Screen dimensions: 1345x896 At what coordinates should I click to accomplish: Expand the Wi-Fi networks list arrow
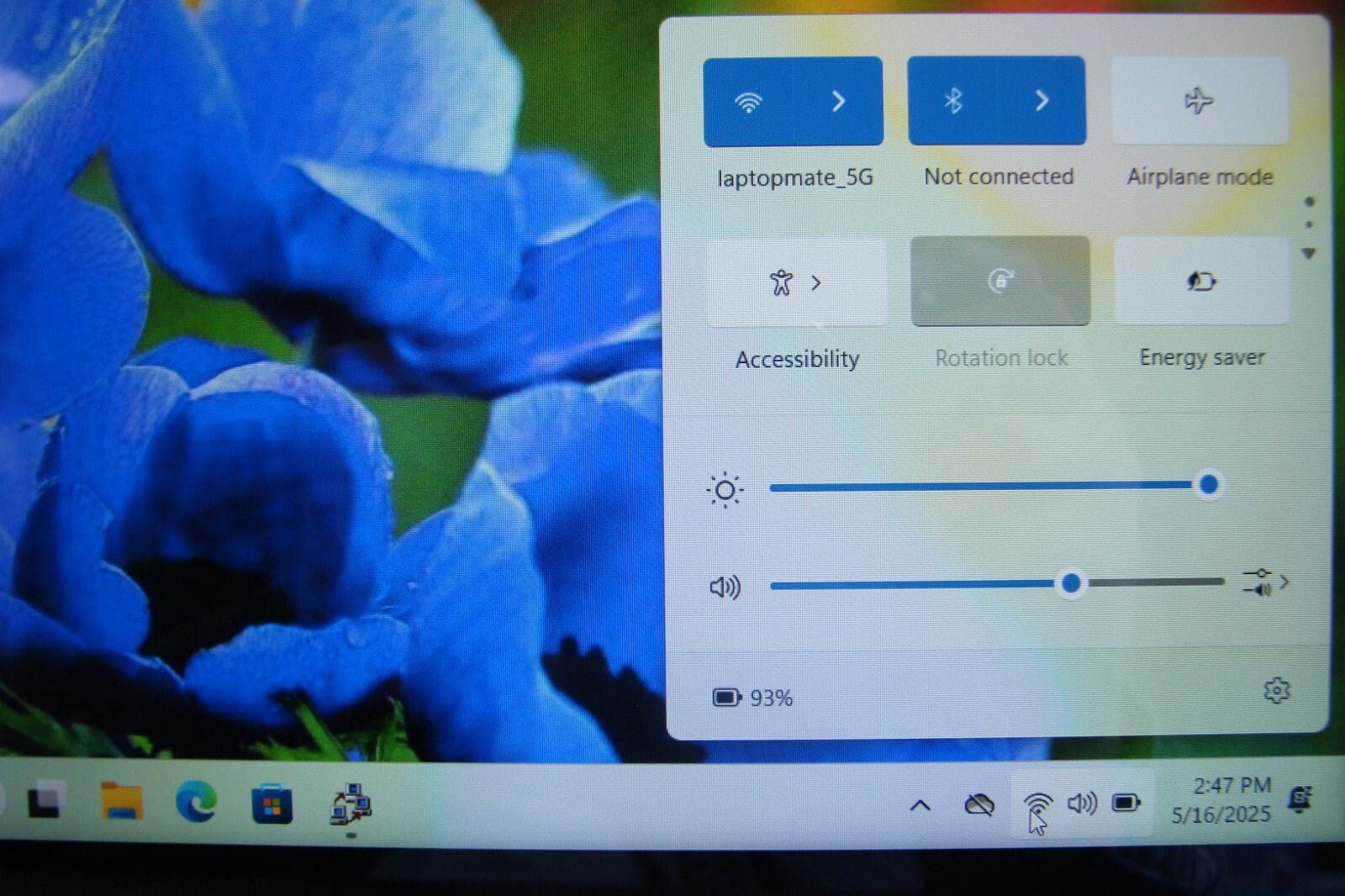(838, 102)
